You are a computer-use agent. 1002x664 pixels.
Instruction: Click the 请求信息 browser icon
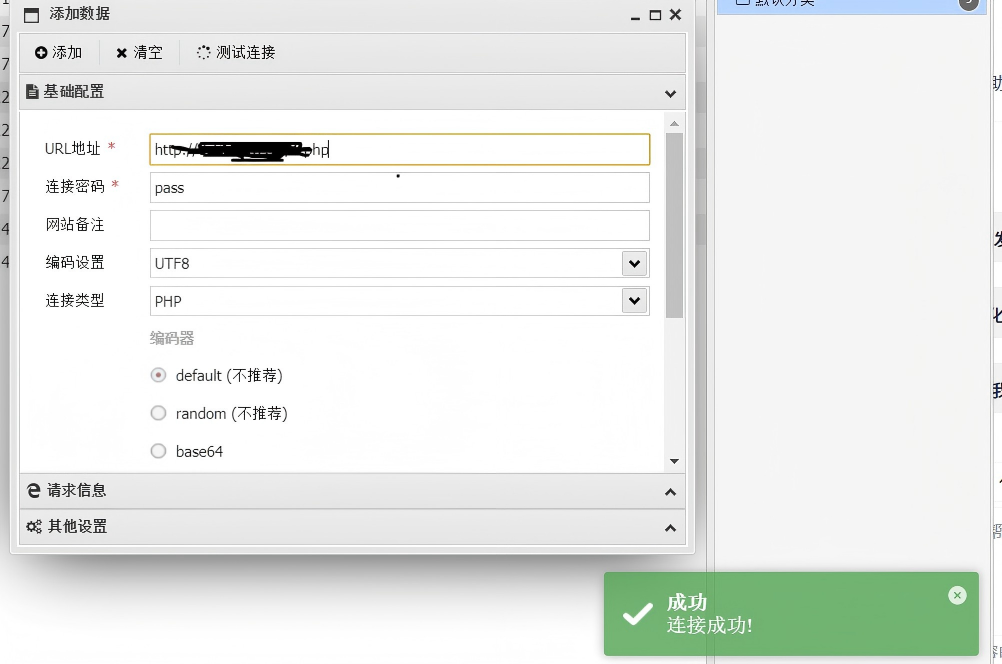coord(34,491)
